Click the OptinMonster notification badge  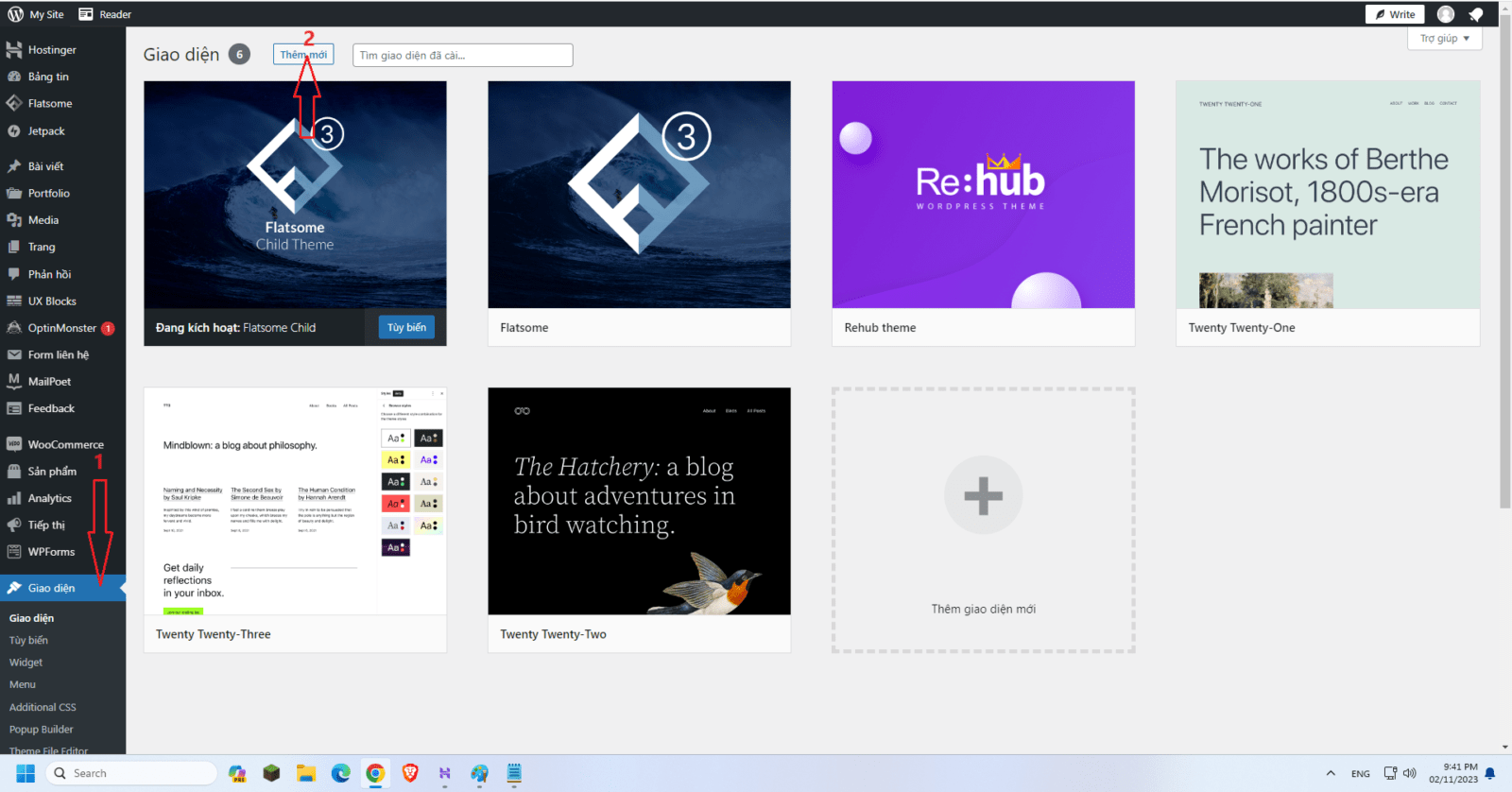coord(108,328)
